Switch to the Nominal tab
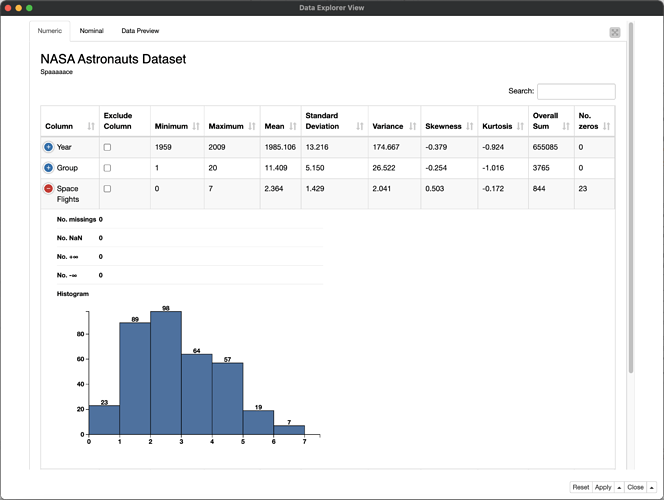The image size is (664, 500). point(91,31)
